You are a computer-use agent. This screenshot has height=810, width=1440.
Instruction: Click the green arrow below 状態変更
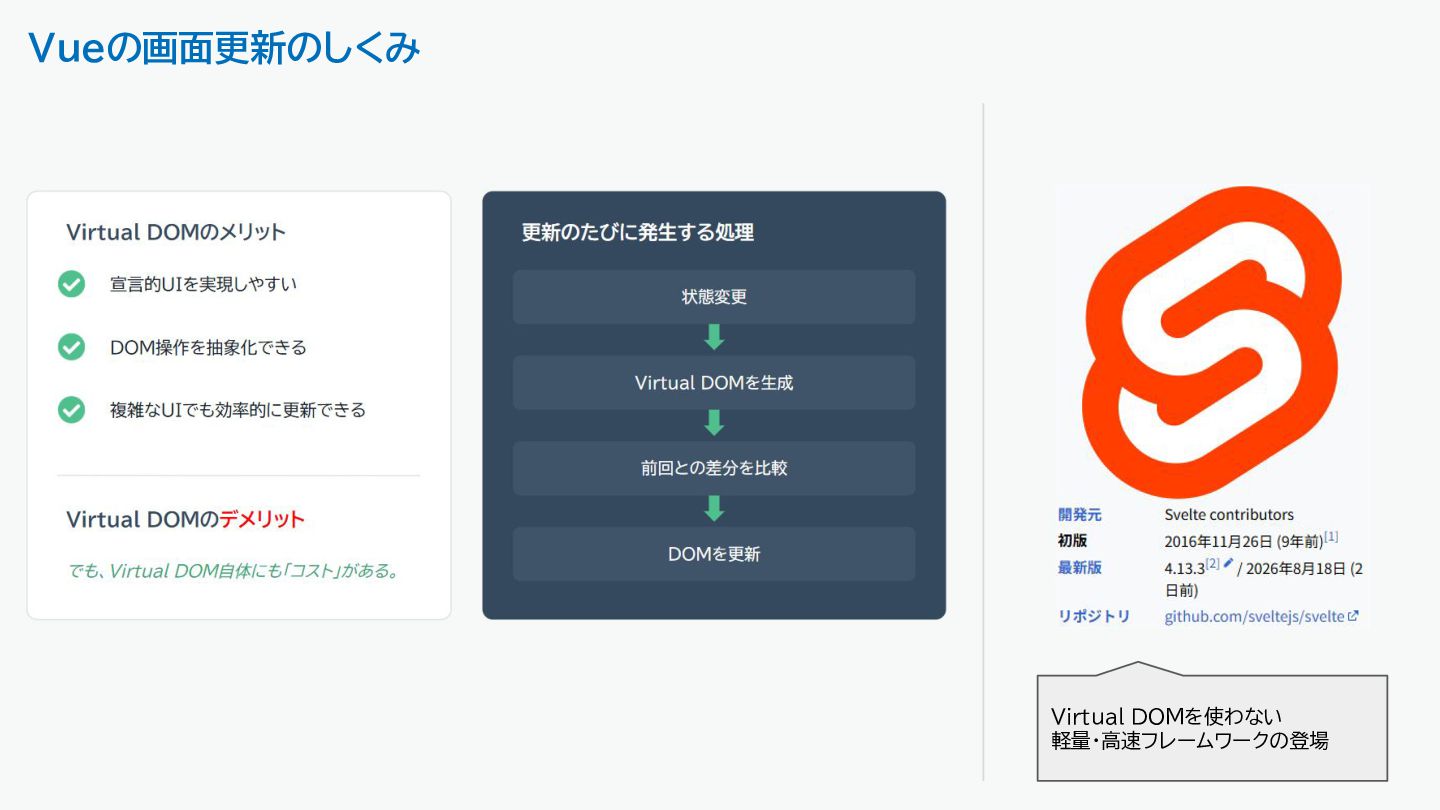714,337
